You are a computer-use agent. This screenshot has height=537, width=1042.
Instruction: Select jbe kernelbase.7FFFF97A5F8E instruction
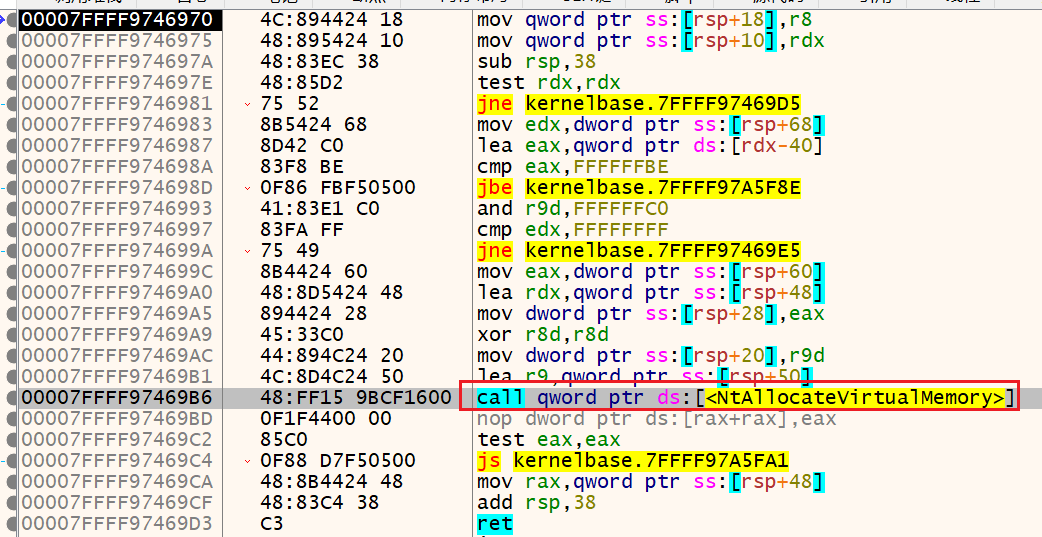(x=639, y=188)
